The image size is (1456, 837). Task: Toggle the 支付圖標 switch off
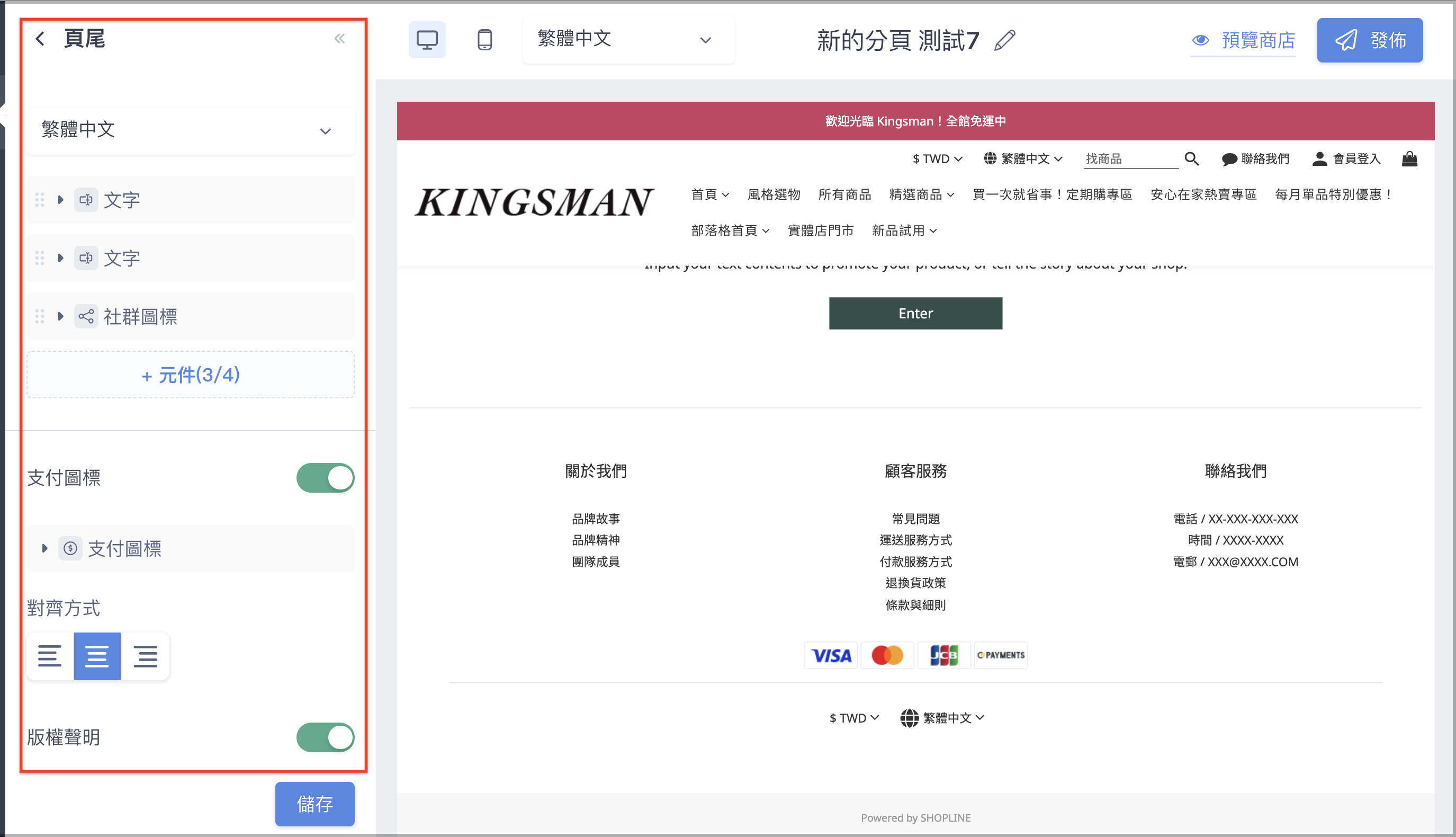(x=325, y=478)
